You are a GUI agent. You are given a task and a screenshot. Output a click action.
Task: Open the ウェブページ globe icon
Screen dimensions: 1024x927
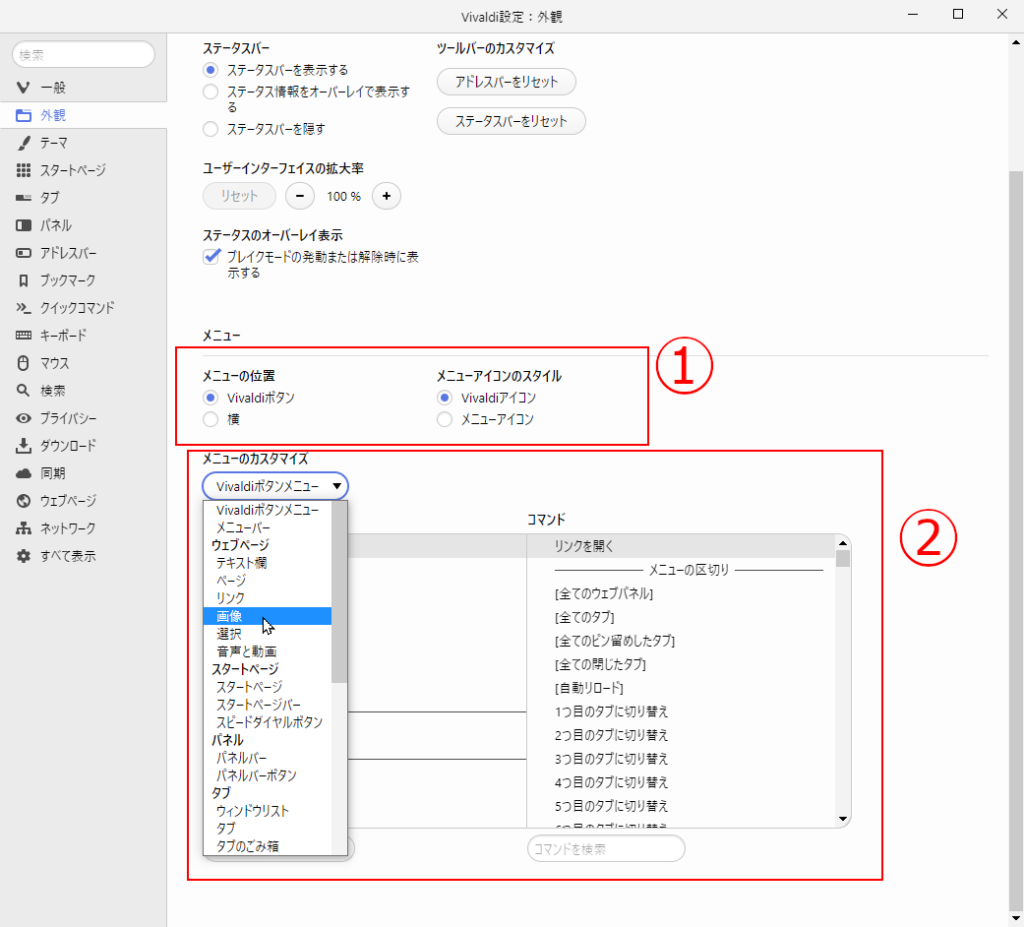[x=23, y=500]
